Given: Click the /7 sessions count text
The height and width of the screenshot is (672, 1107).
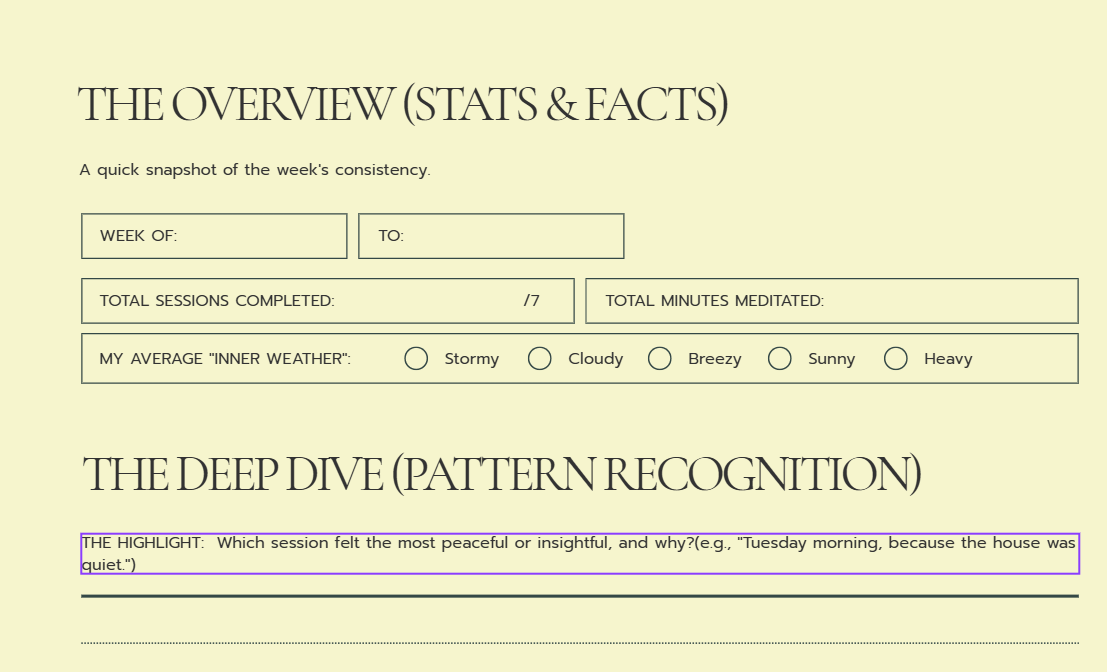Looking at the screenshot, I should pyautogui.click(x=532, y=301).
